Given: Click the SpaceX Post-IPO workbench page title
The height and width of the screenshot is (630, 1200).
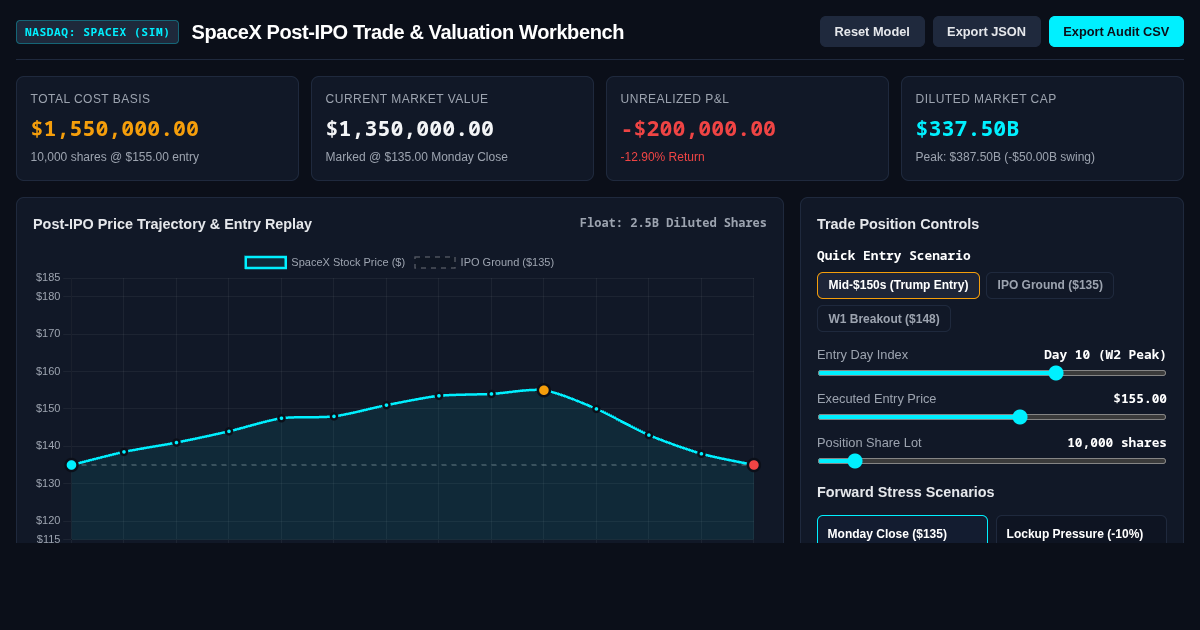Looking at the screenshot, I should [x=408, y=32].
